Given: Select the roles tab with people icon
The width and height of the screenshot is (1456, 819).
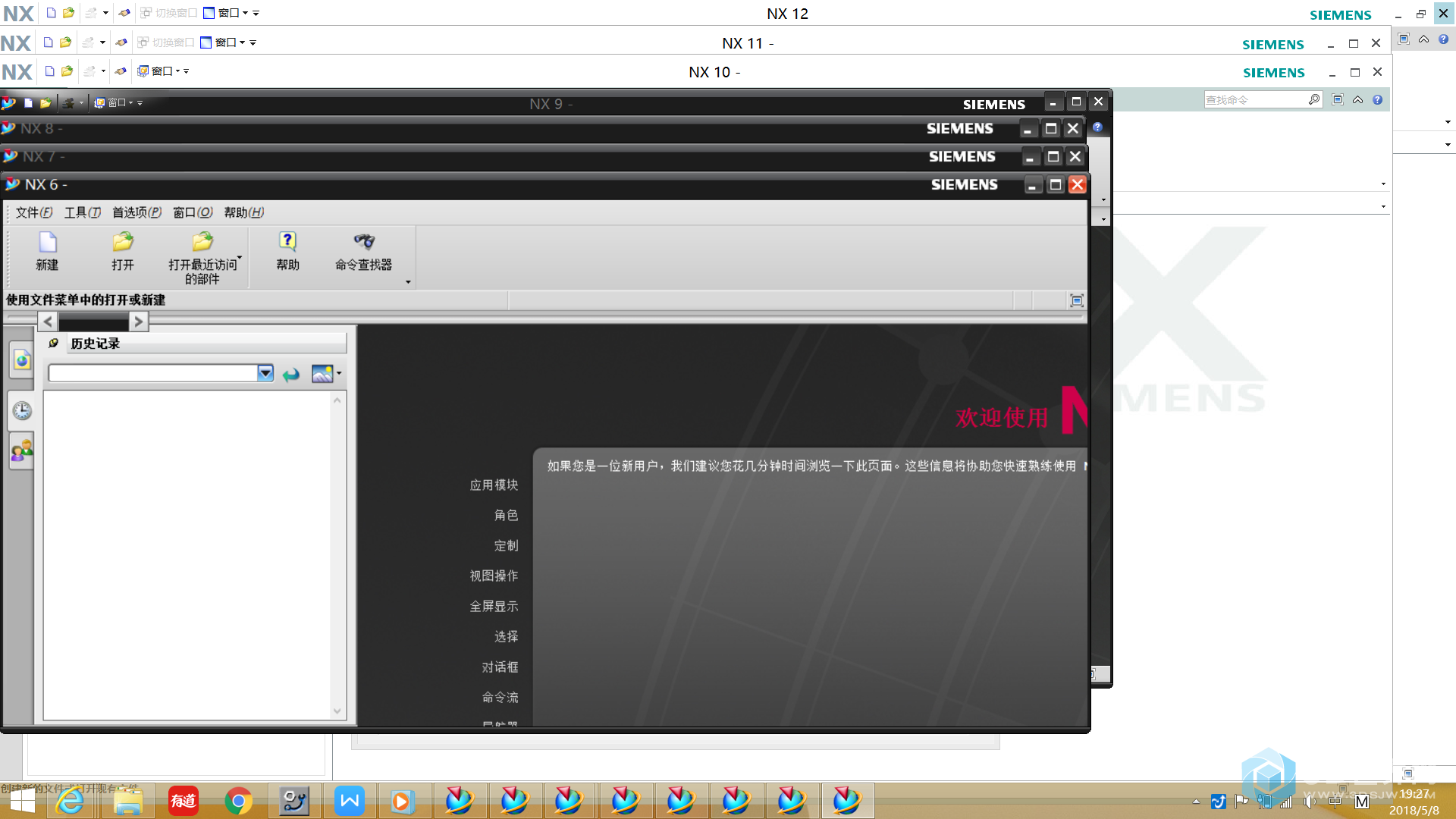Looking at the screenshot, I should pos(22,451).
